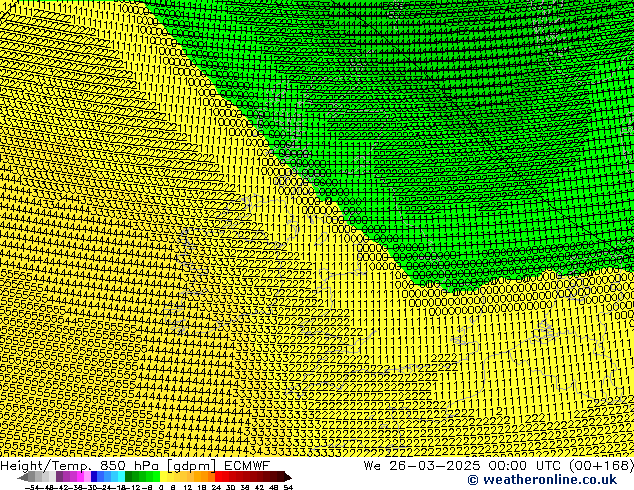Click the dark green legend swatch at -12
Image resolution: width=634 pixels, height=490 pixels.
129,477
